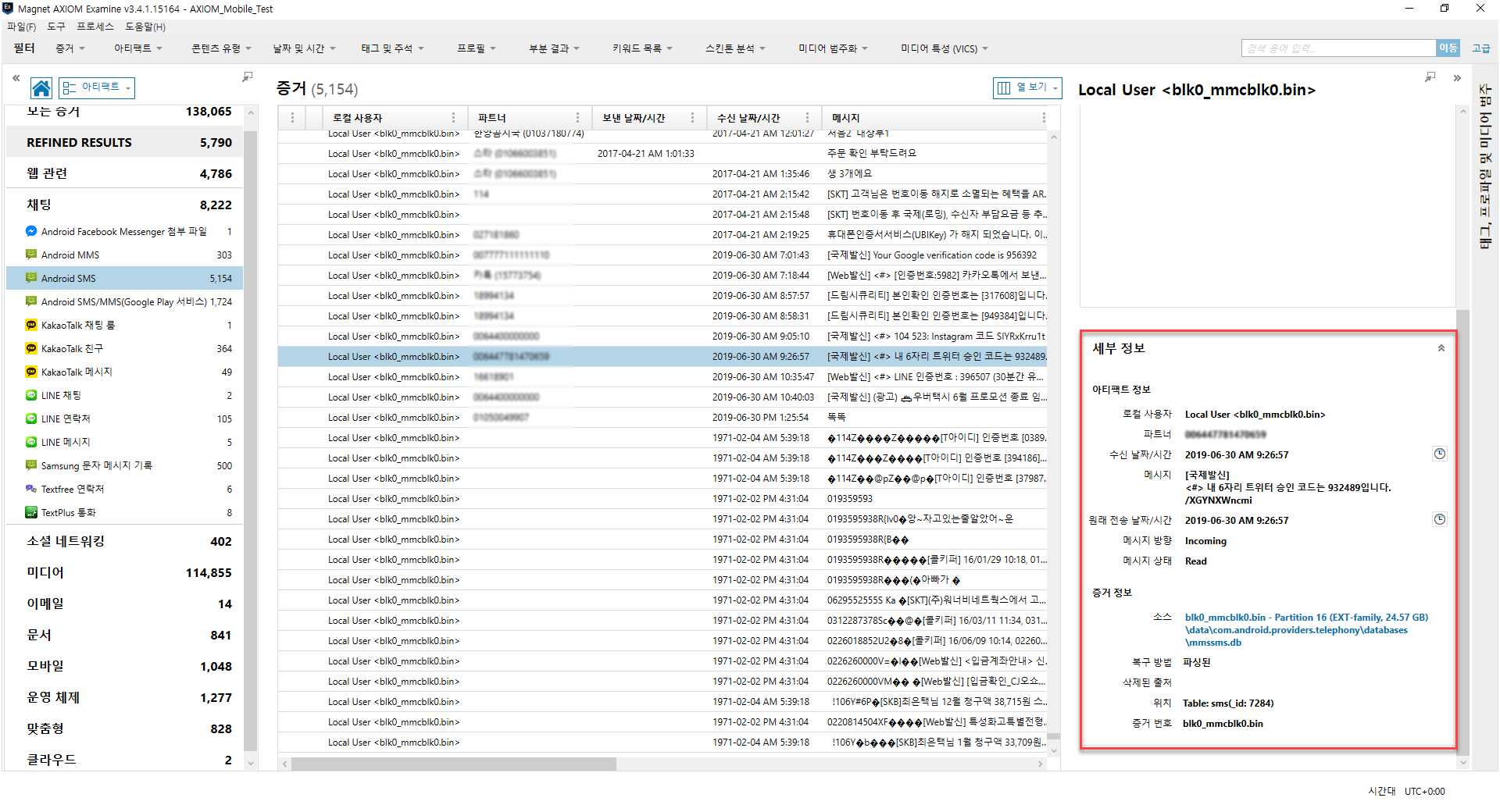Open Android SMS/MMS Google Play services artifact
Screen dimensions: 1500x812
124,301
